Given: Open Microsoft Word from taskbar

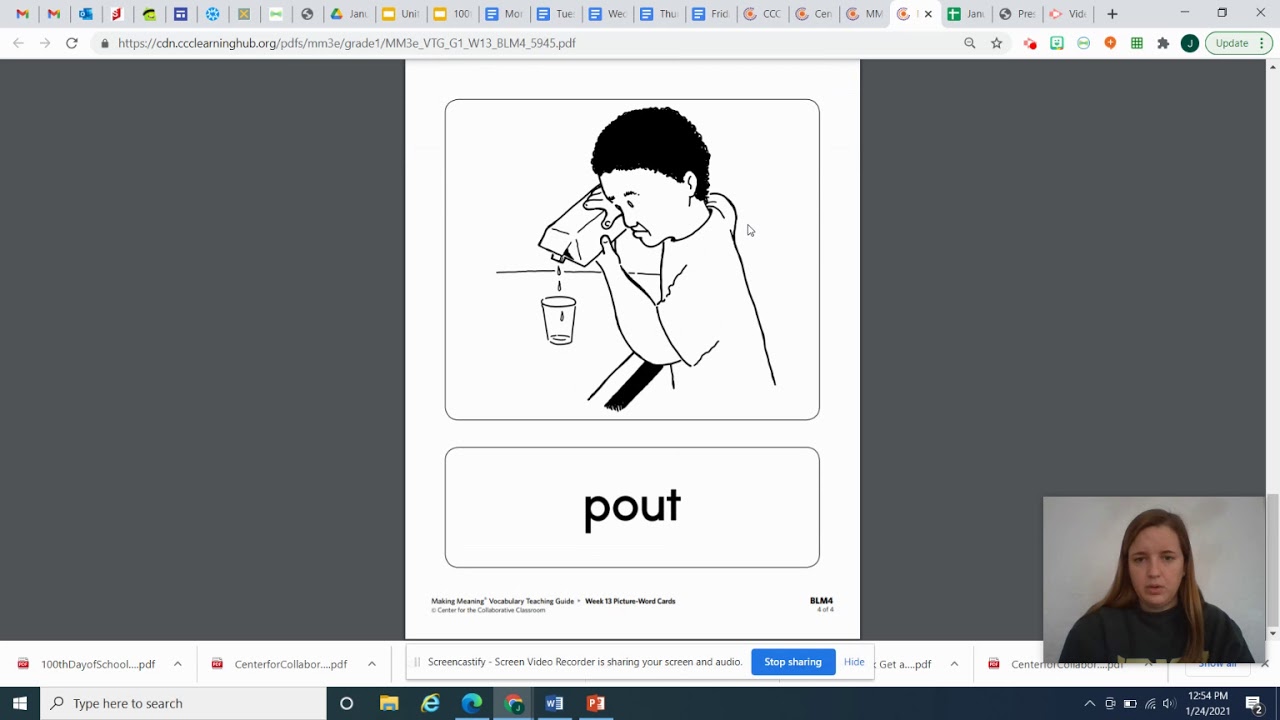Looking at the screenshot, I should [554, 703].
